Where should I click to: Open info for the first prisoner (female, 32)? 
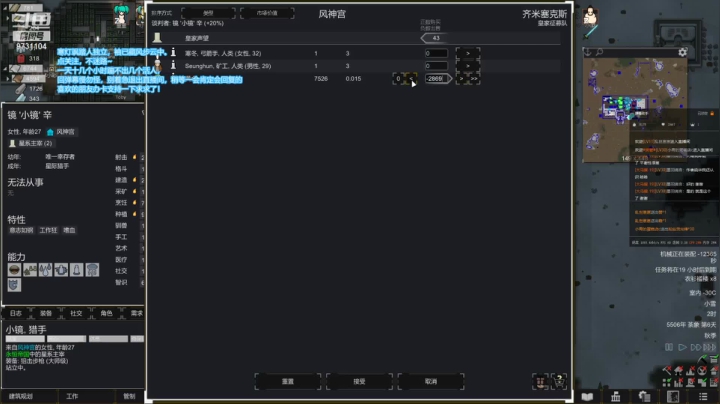point(173,53)
